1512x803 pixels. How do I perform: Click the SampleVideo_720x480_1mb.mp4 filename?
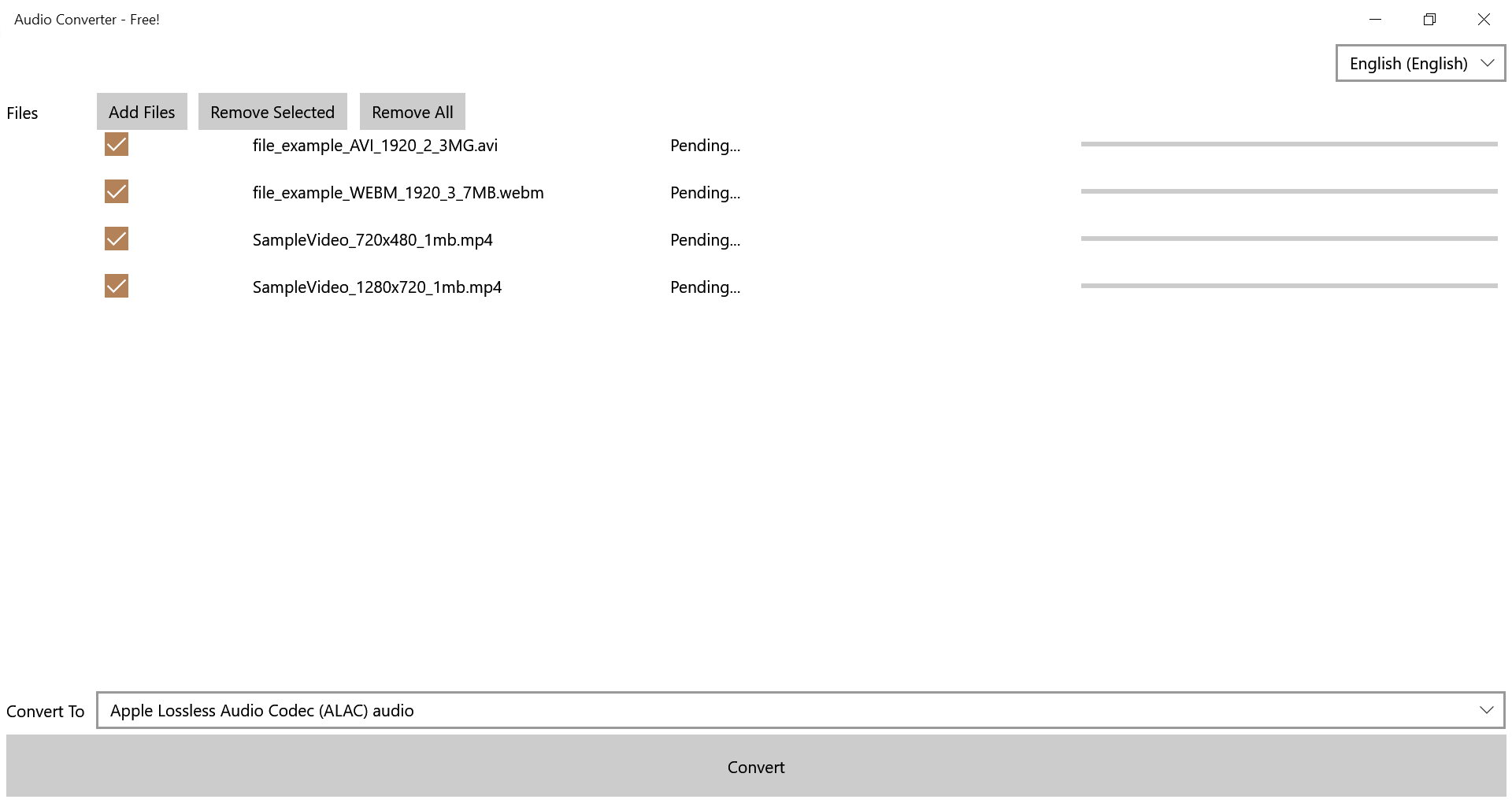tap(372, 240)
